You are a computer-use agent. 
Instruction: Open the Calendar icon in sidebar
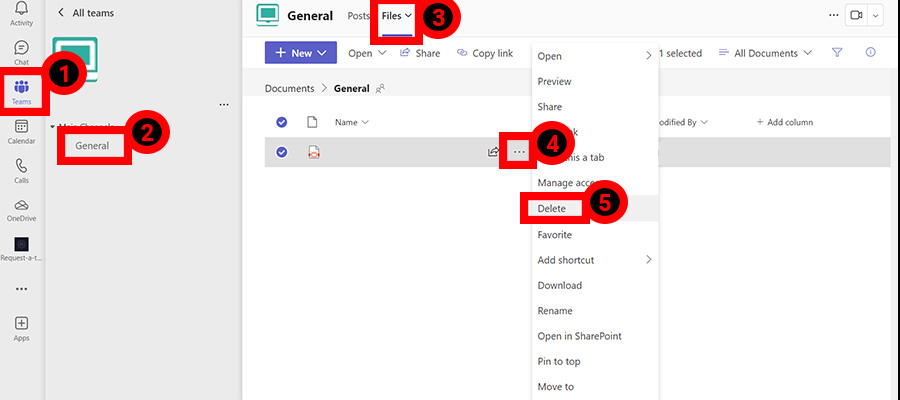pos(22,130)
